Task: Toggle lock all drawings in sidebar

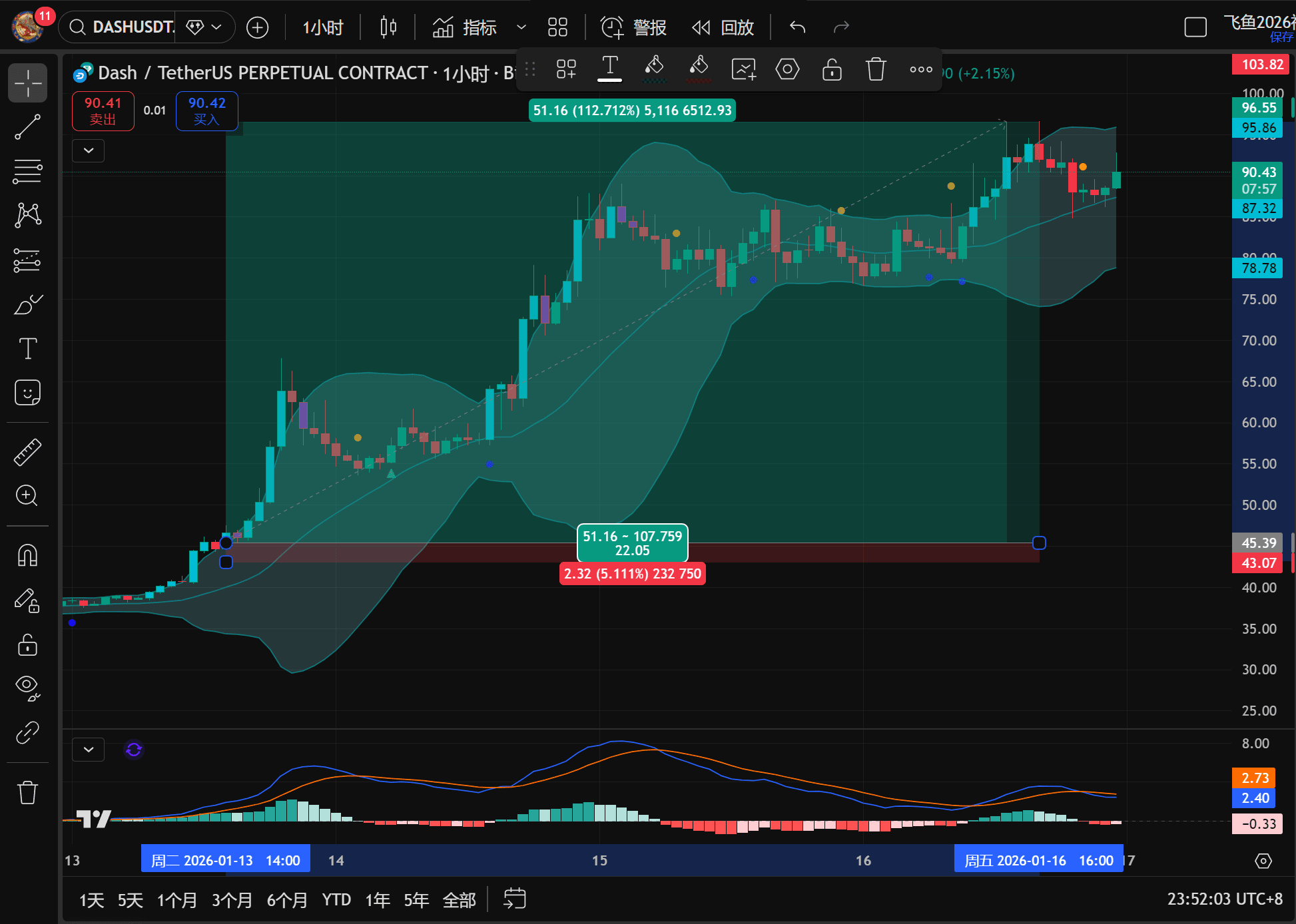Action: (28, 644)
